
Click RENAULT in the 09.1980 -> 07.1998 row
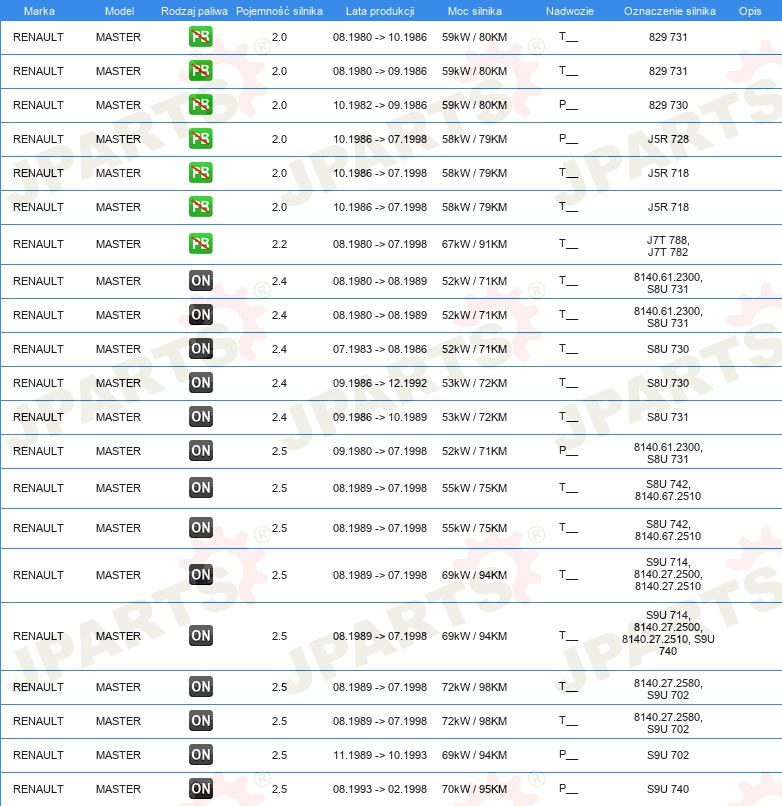pyautogui.click(x=38, y=451)
